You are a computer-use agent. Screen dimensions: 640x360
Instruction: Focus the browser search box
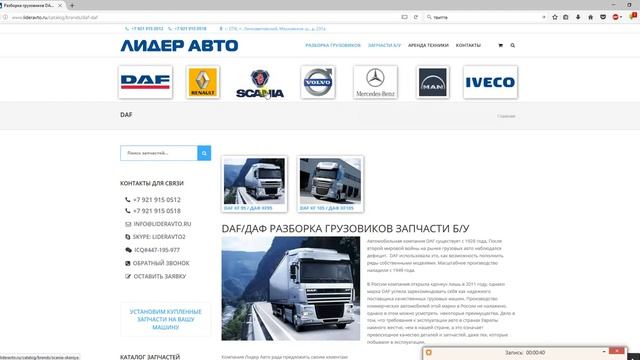pos(486,17)
